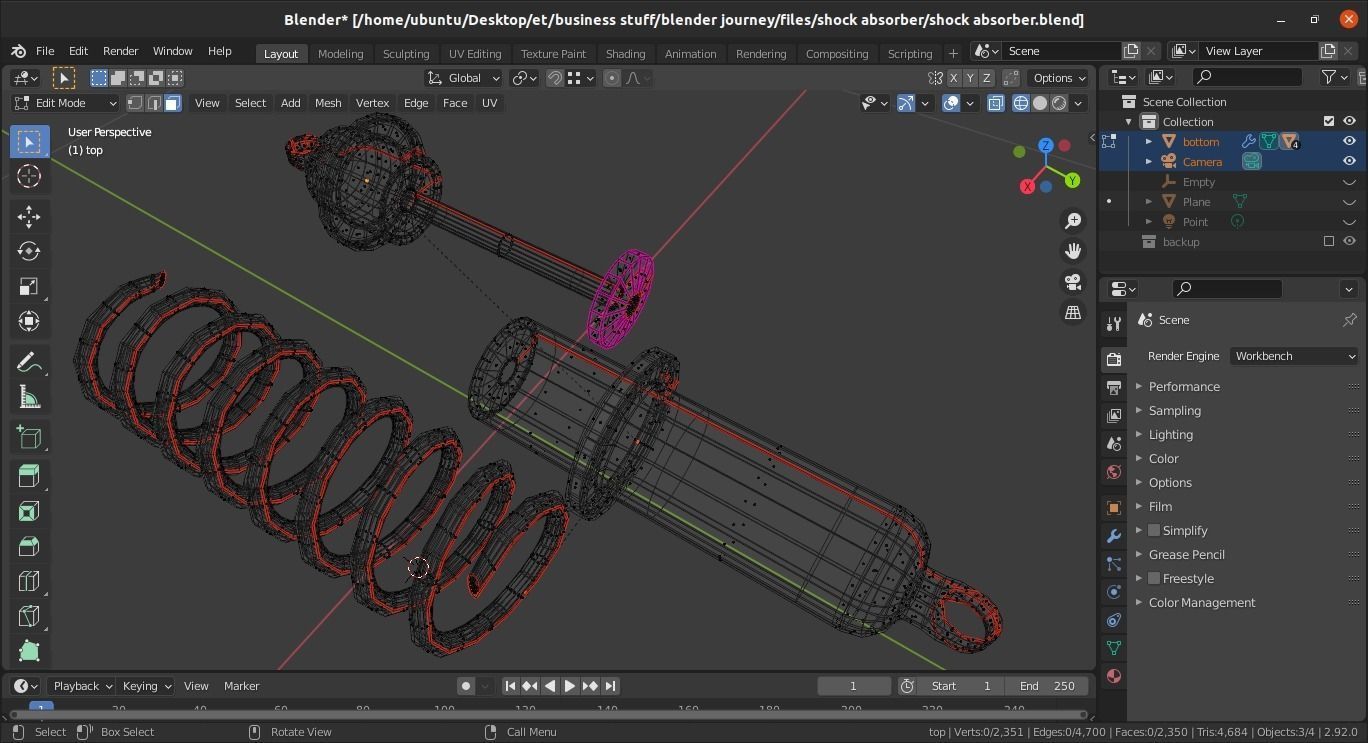Toggle X-ray display in viewport header
This screenshot has width=1368, height=743.
point(995,103)
